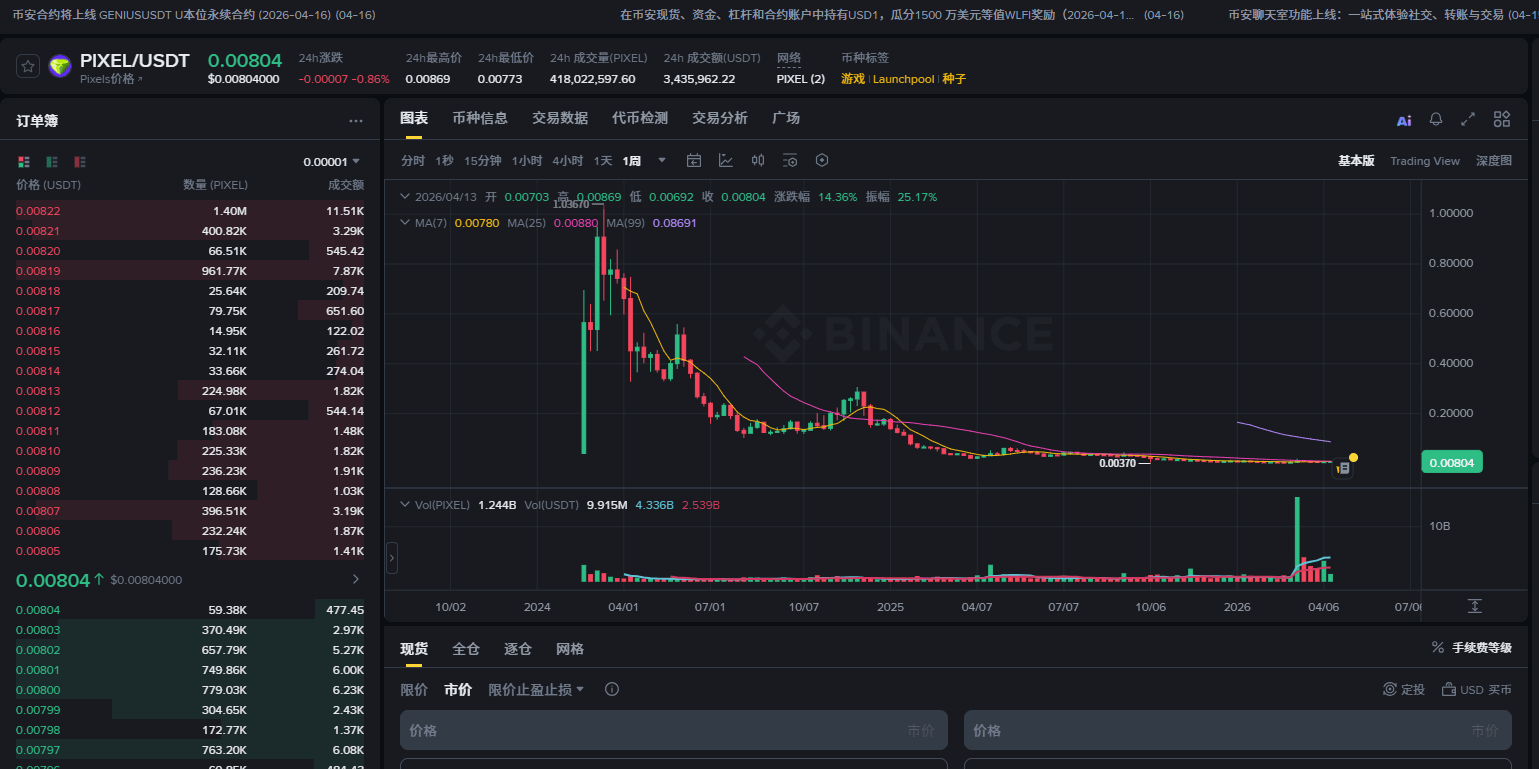Open the USD 买币 link
The image size is (1539, 769).
[x=1476, y=689]
